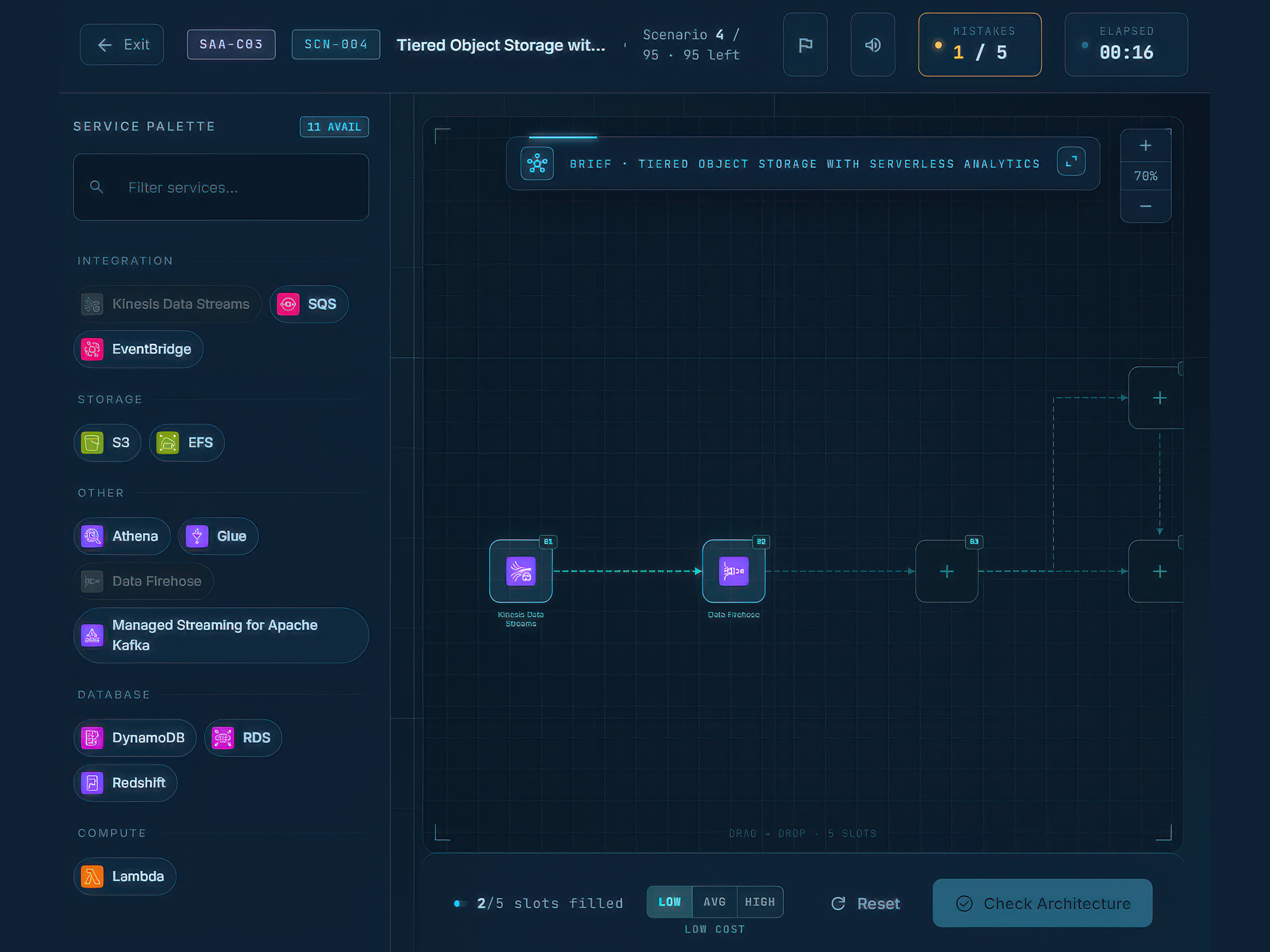Viewport: 1270px width, 952px height.
Task: Select the EFS storage service chip
Action: click(x=186, y=443)
